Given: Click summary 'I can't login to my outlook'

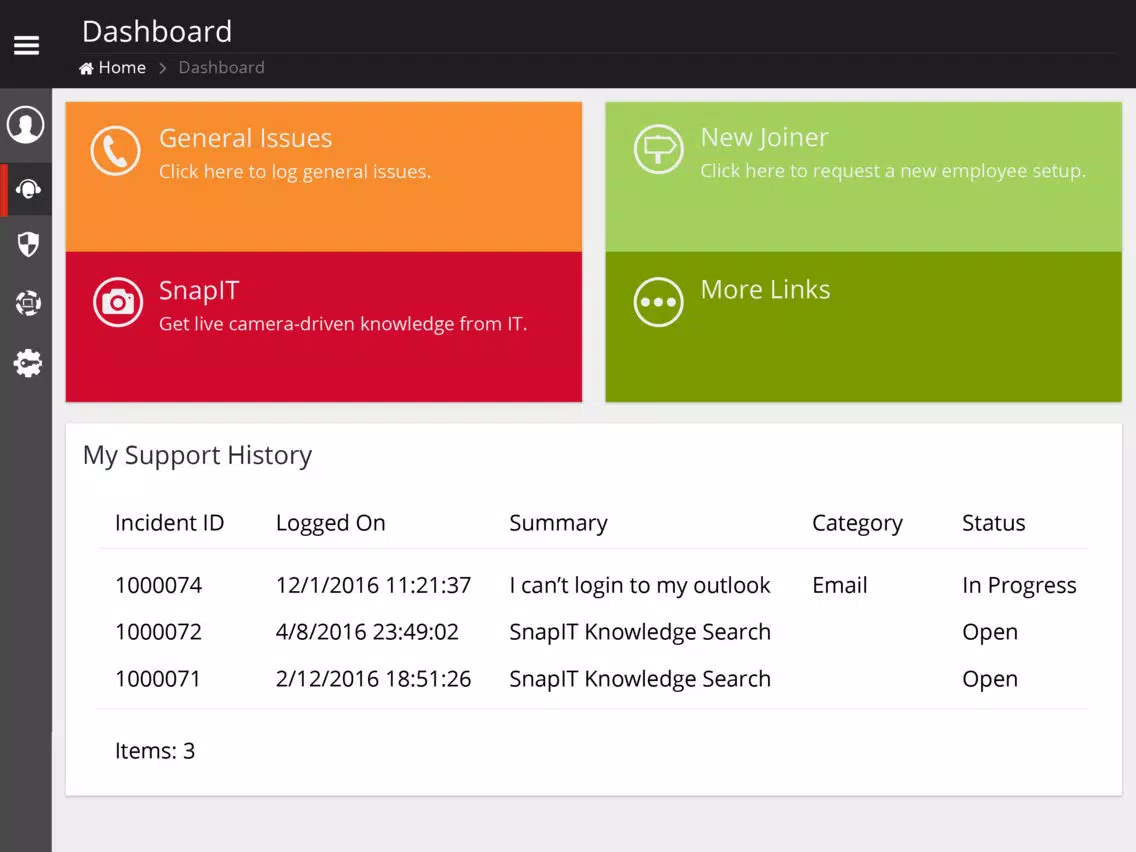Looking at the screenshot, I should [640, 585].
